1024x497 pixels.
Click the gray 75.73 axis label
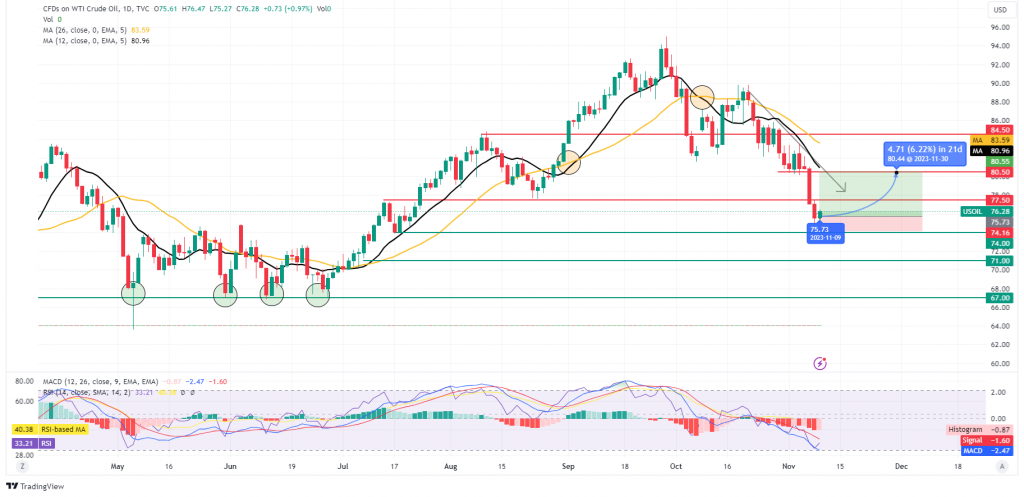click(1000, 222)
